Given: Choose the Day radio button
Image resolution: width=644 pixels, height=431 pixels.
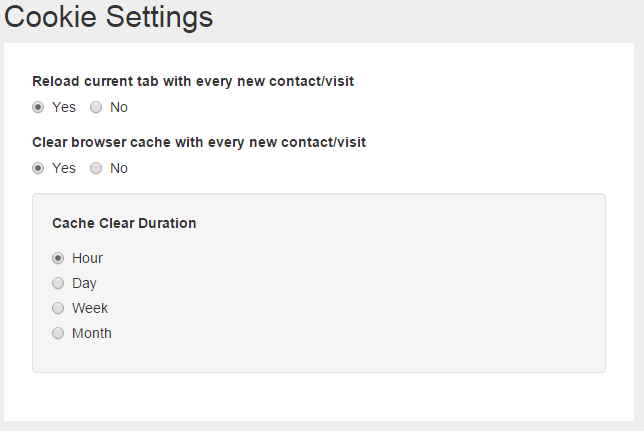Looking at the screenshot, I should 58,283.
